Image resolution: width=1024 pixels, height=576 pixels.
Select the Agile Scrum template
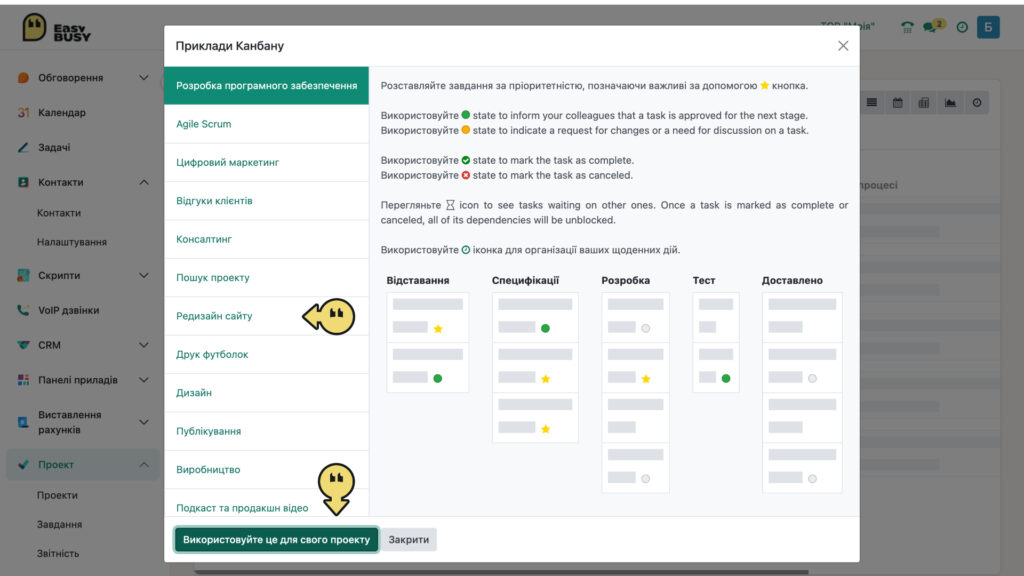click(x=266, y=124)
